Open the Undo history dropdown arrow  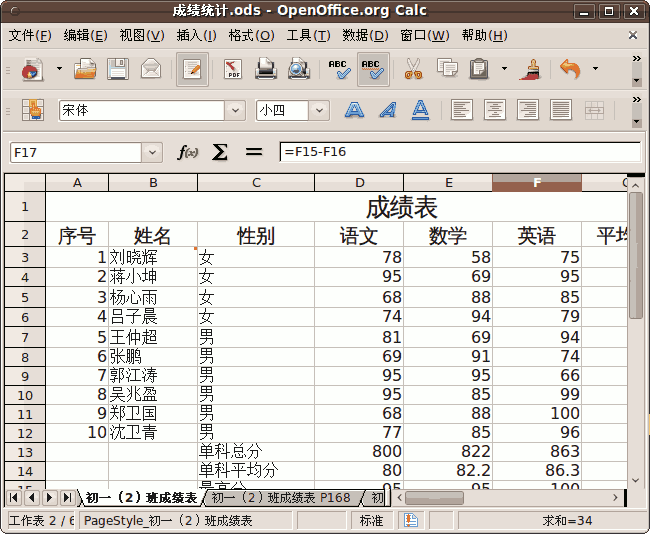(x=596, y=69)
